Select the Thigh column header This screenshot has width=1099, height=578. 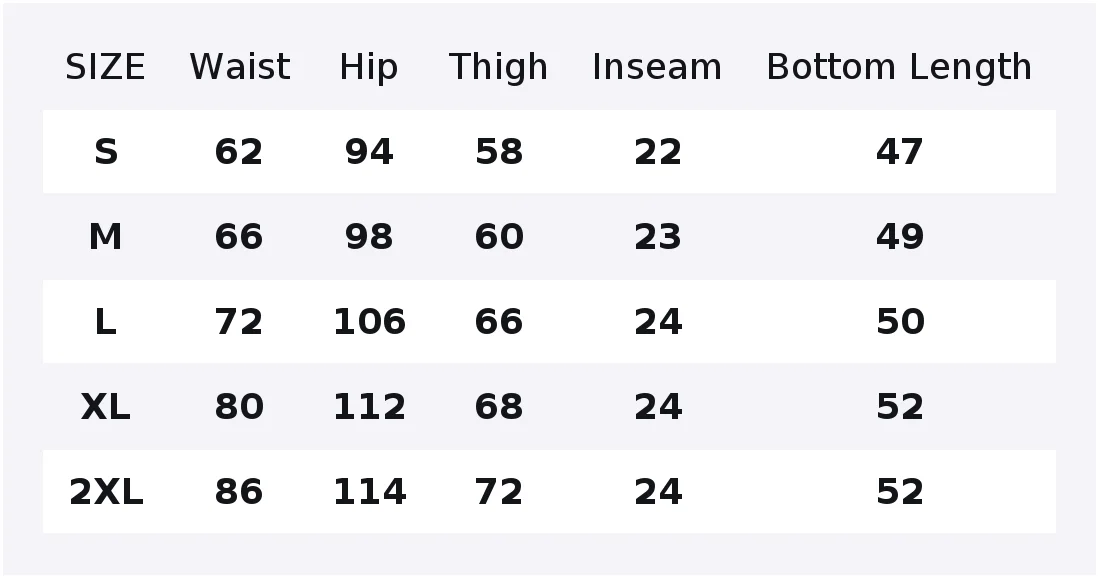click(x=498, y=69)
